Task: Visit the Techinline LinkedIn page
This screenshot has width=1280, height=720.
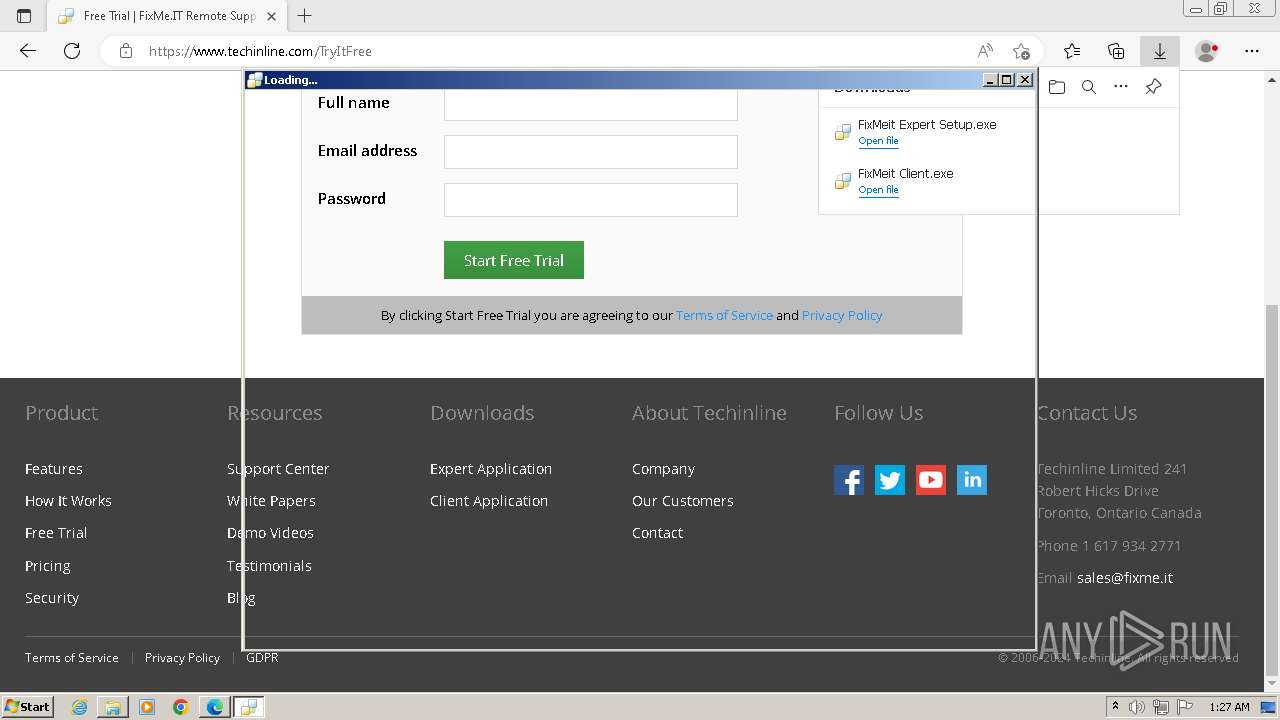Action: 972,480
